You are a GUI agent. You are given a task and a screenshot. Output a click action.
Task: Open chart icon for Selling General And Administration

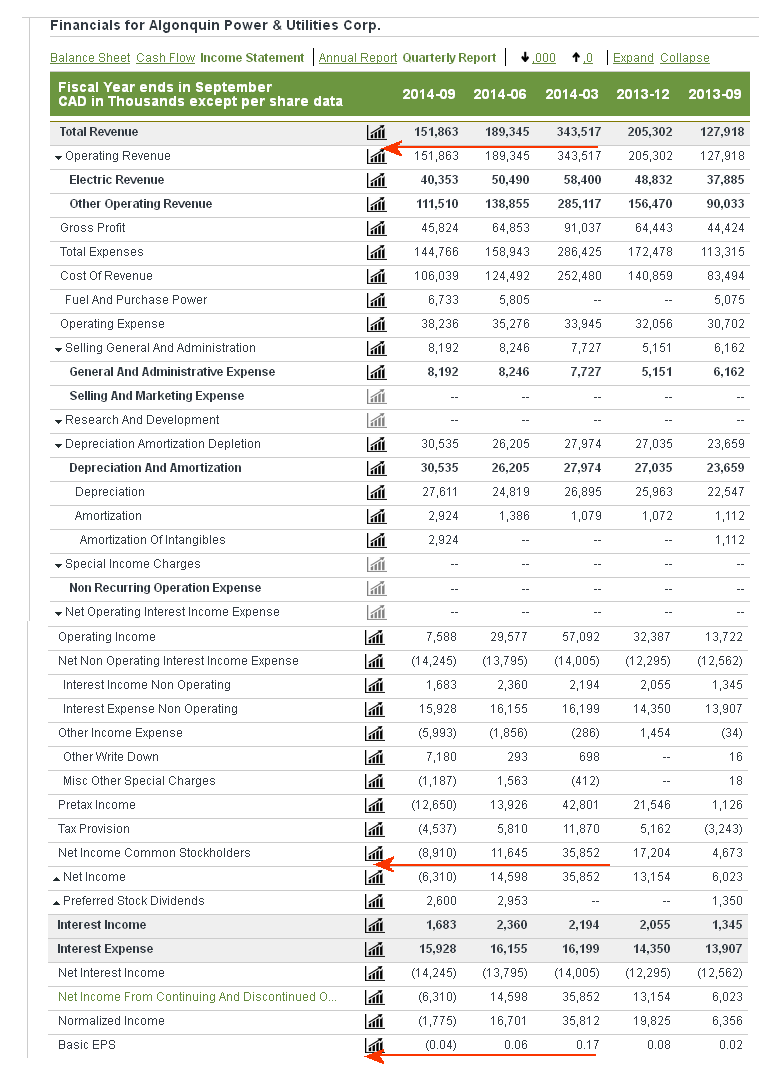tap(376, 348)
